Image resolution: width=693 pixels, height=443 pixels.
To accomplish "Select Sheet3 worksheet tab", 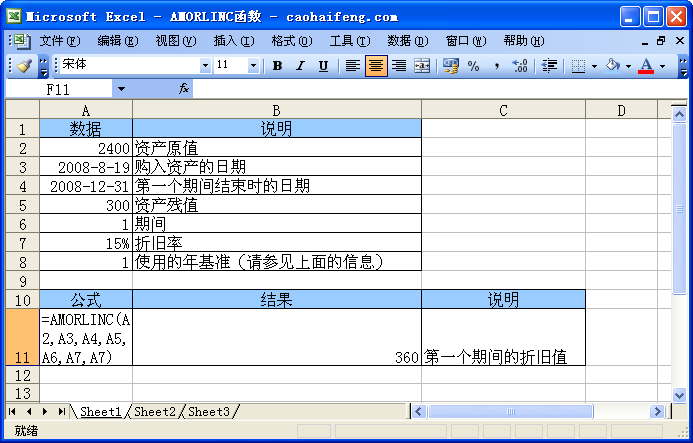I will (x=208, y=412).
